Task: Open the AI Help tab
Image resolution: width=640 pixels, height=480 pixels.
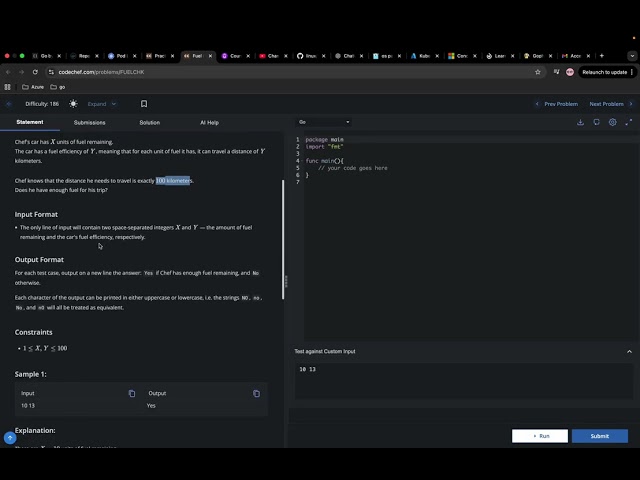Action: [209, 122]
